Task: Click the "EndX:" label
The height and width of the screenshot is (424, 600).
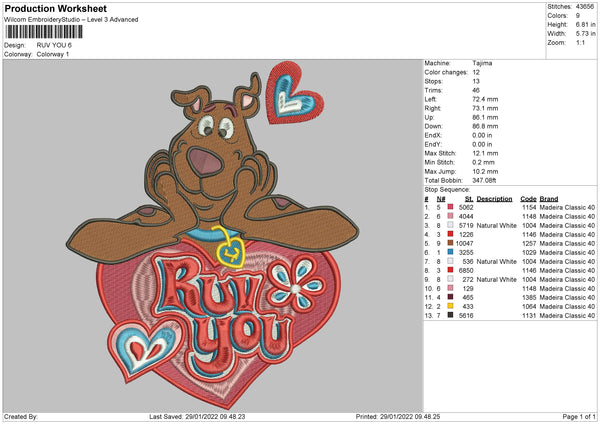Action: [433, 135]
